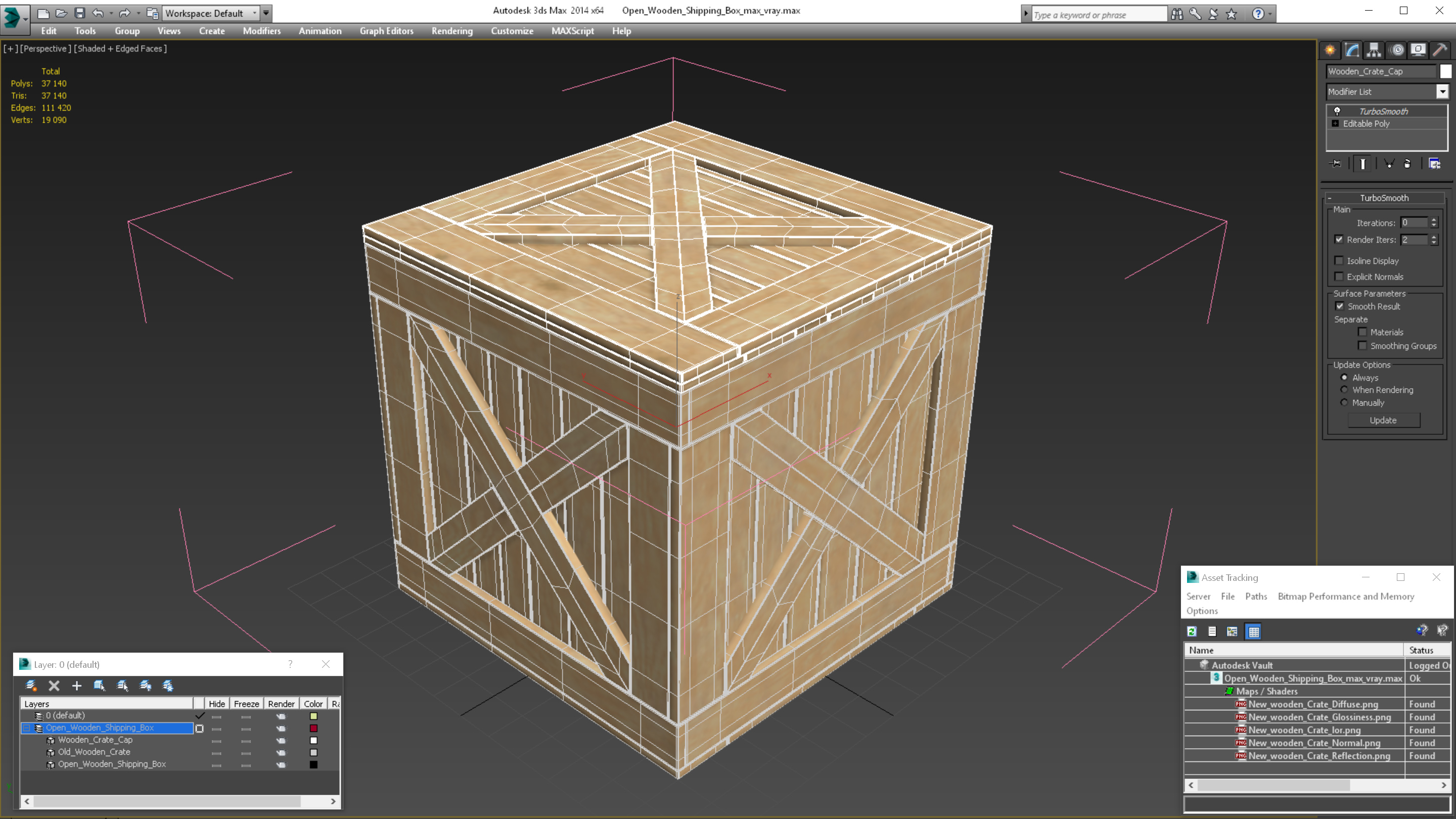Image resolution: width=1456 pixels, height=819 pixels.
Task: Toggle TurboSmooth lightbulb in modifier stack
Action: click(x=1337, y=111)
